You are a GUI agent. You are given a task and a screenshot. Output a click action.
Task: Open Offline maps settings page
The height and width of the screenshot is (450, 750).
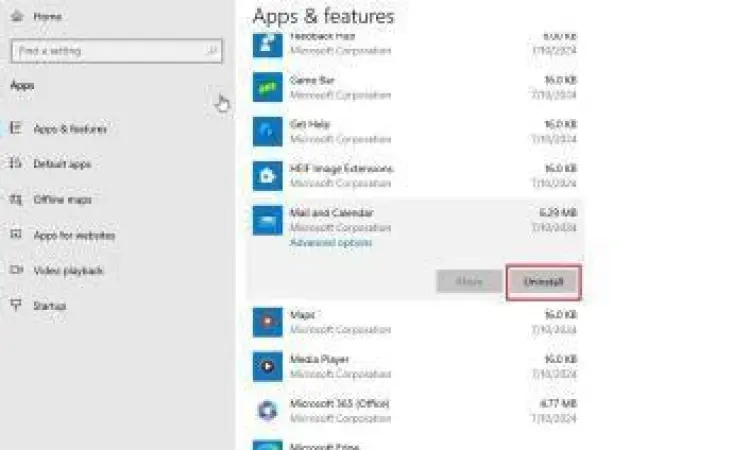63,199
